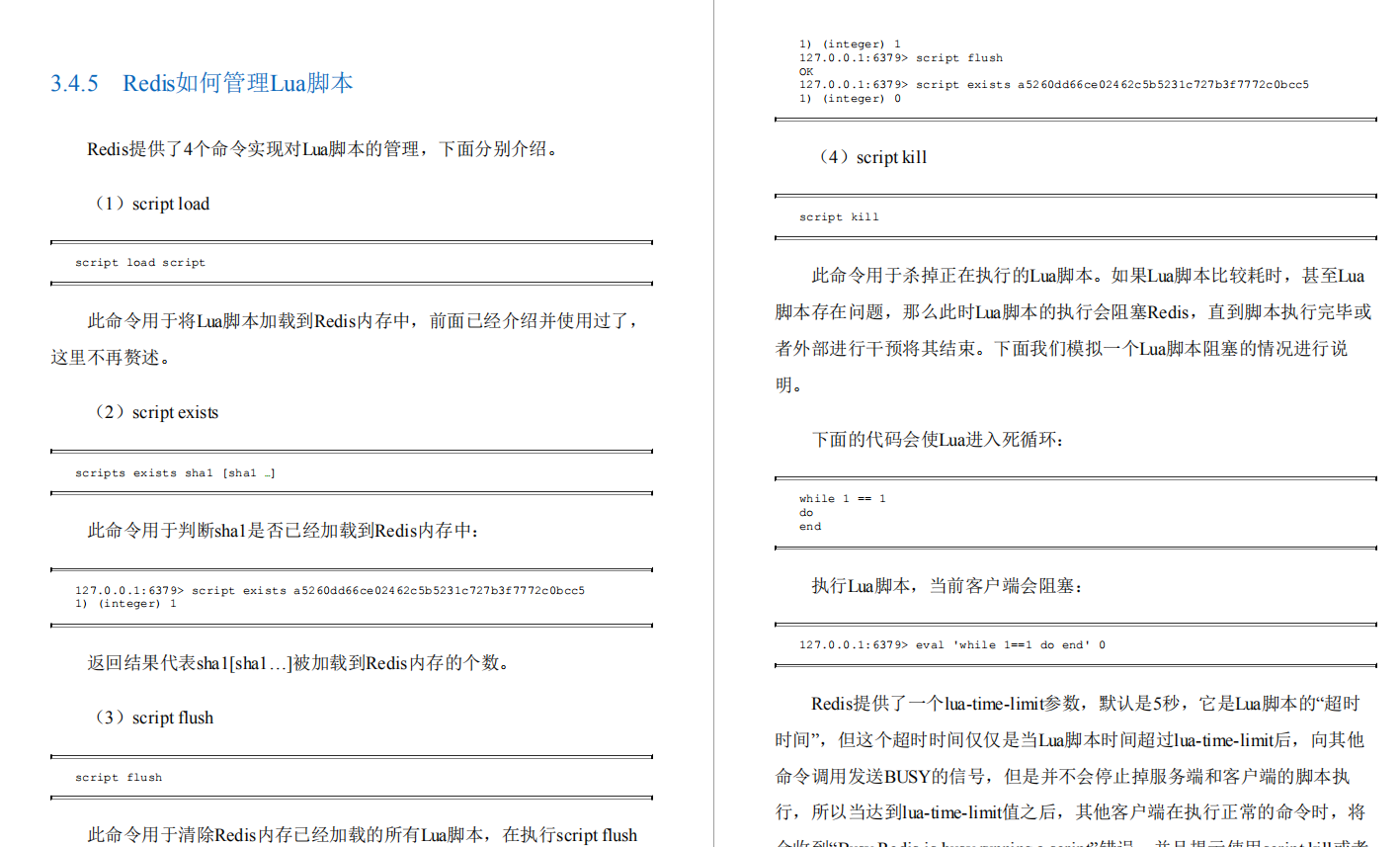
Task: Click the output line "1) (integer) 0"
Action: (x=850, y=99)
